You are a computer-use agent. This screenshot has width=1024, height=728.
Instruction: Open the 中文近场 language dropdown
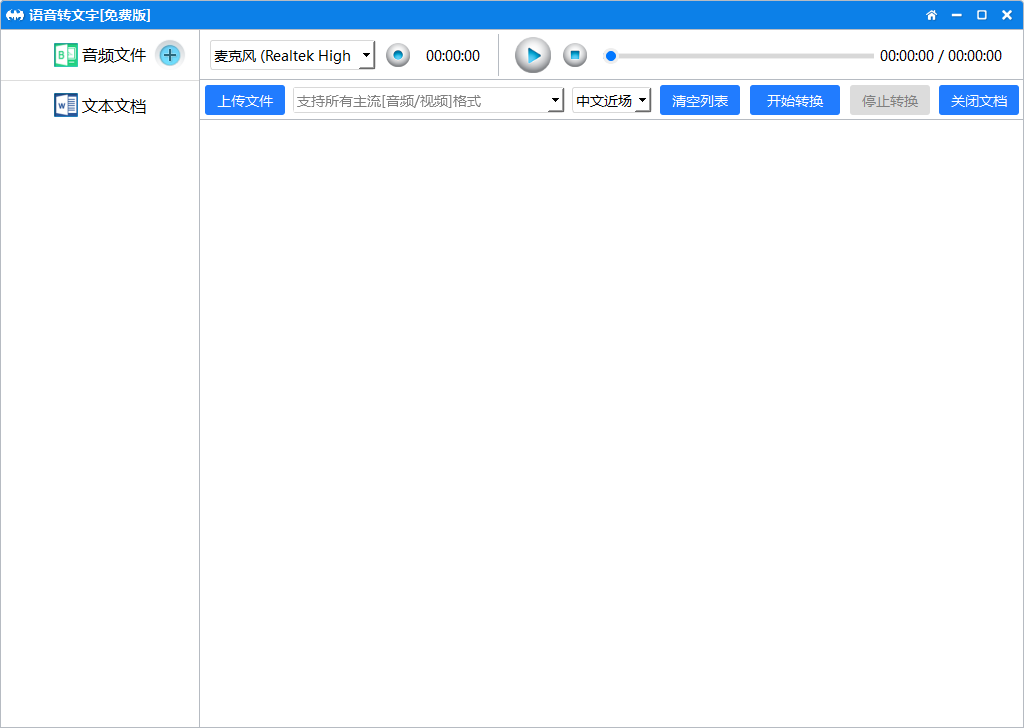pos(642,101)
